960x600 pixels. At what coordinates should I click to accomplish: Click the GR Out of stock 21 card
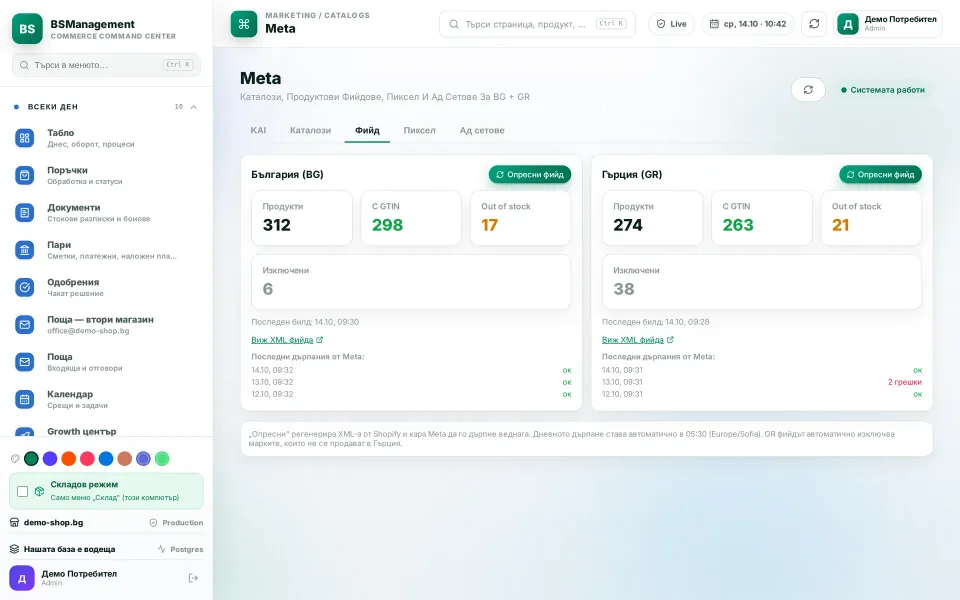[x=871, y=218]
